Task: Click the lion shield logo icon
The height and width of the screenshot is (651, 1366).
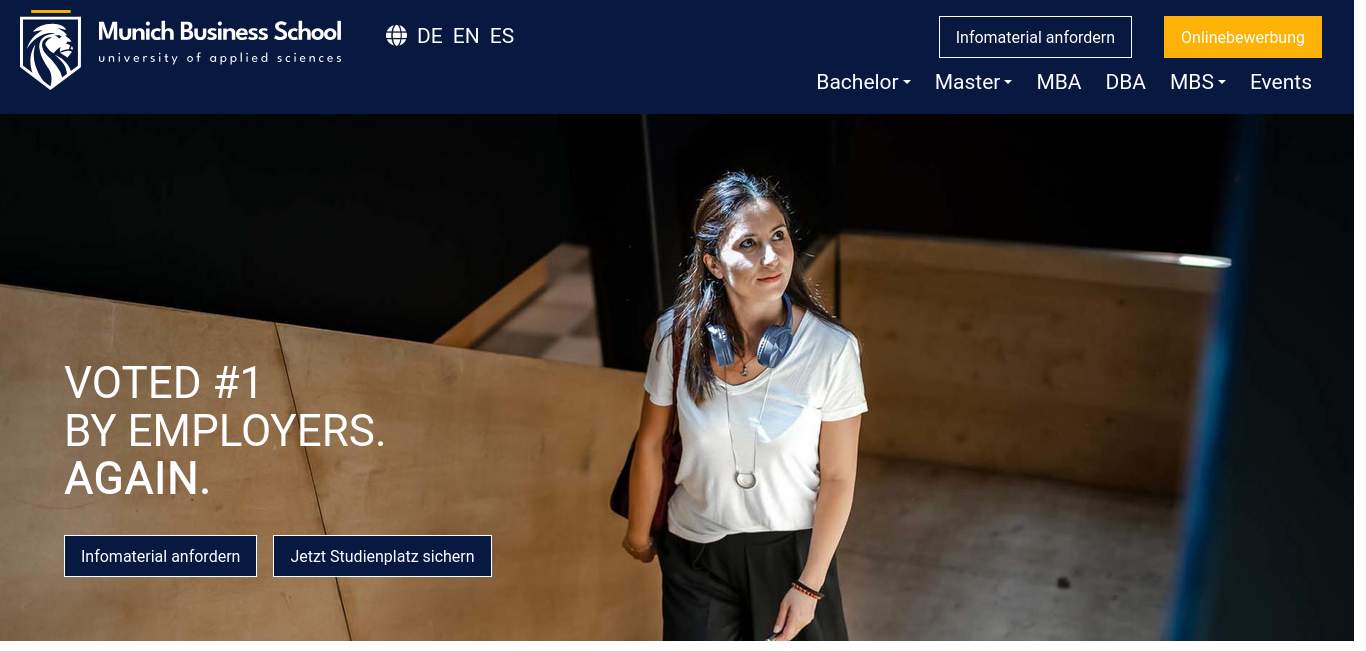Action: coord(50,52)
